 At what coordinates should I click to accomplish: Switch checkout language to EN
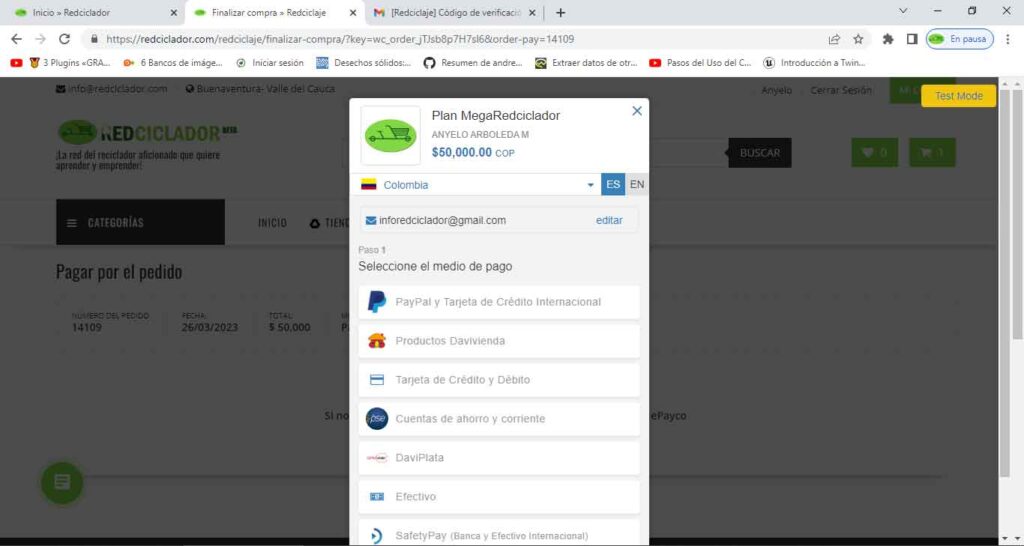[x=637, y=185]
